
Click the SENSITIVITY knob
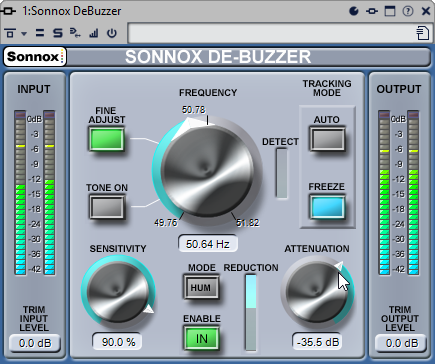point(118,292)
